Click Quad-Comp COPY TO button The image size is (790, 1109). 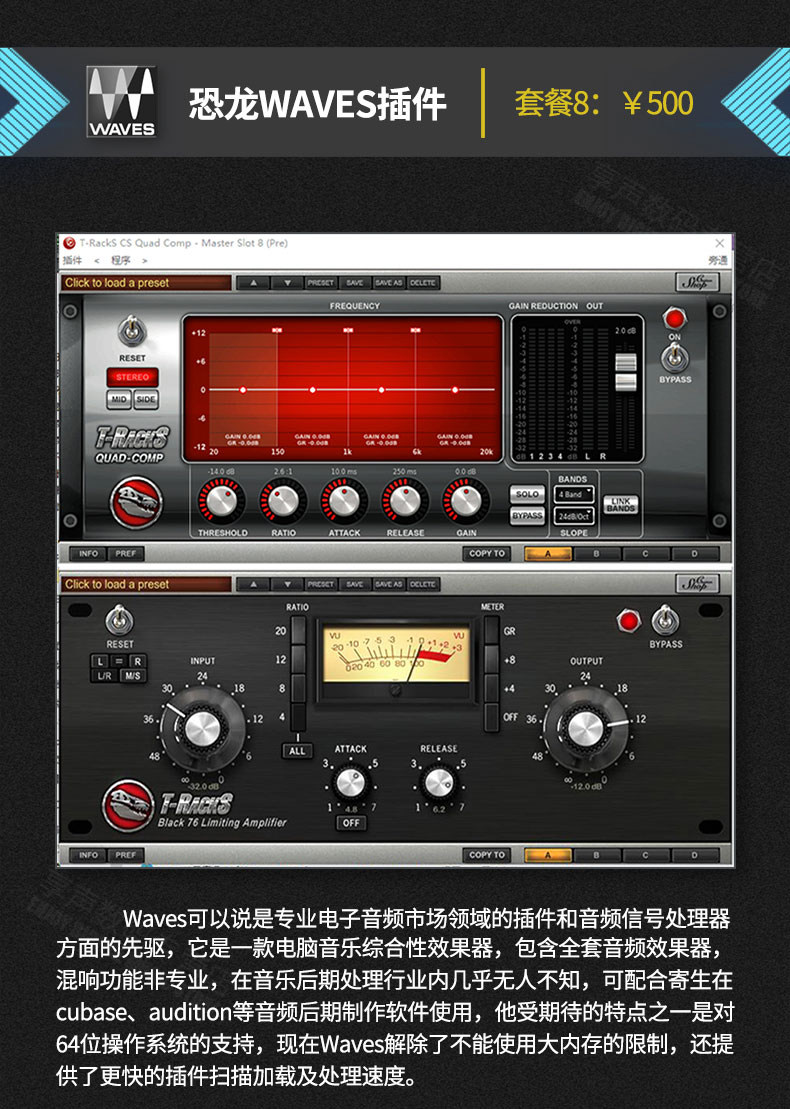tap(487, 554)
